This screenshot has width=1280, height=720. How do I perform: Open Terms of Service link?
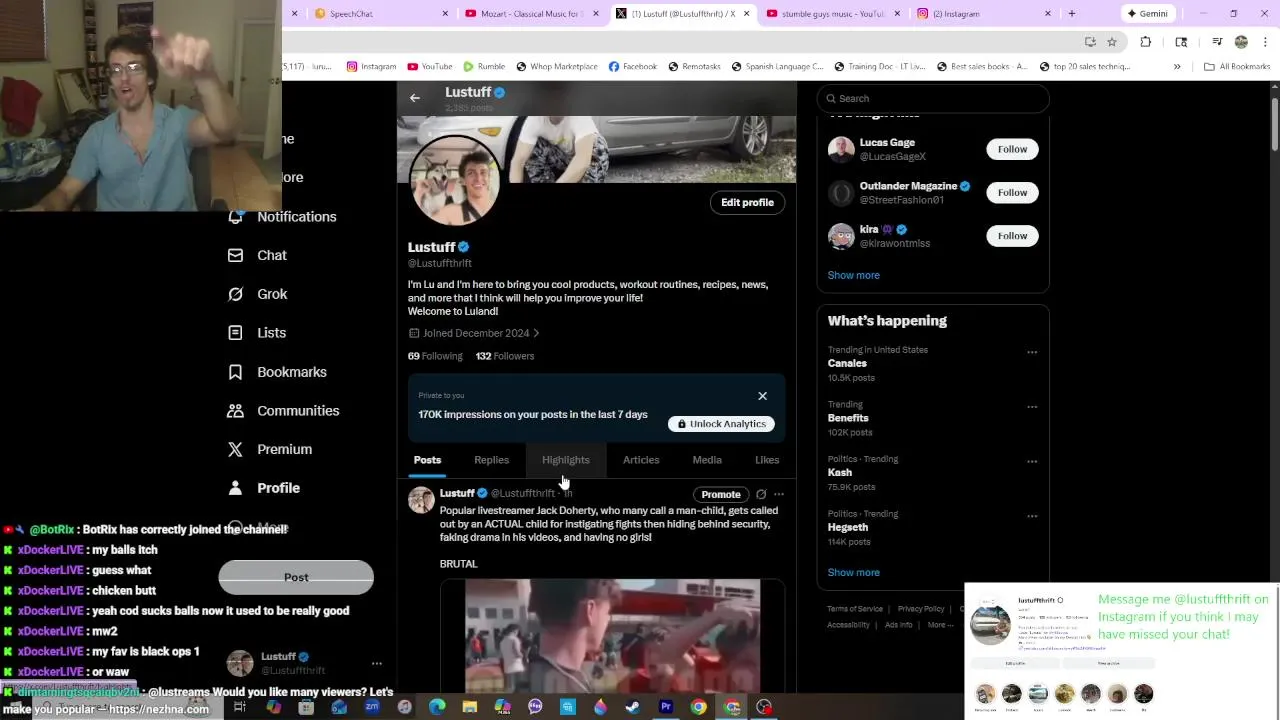(x=855, y=609)
